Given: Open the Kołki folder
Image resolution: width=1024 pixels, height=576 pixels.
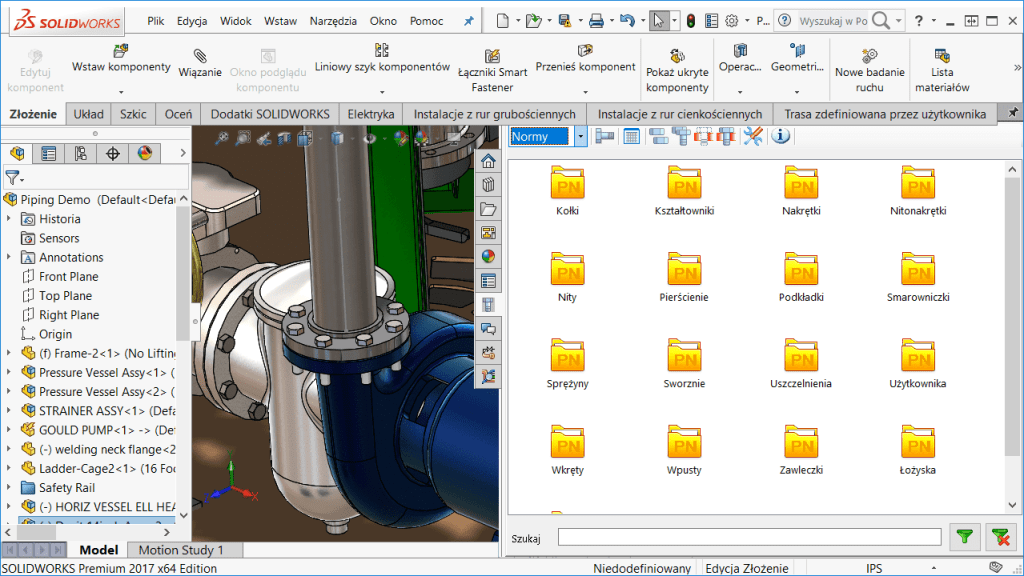Looking at the screenshot, I should pos(568,191).
